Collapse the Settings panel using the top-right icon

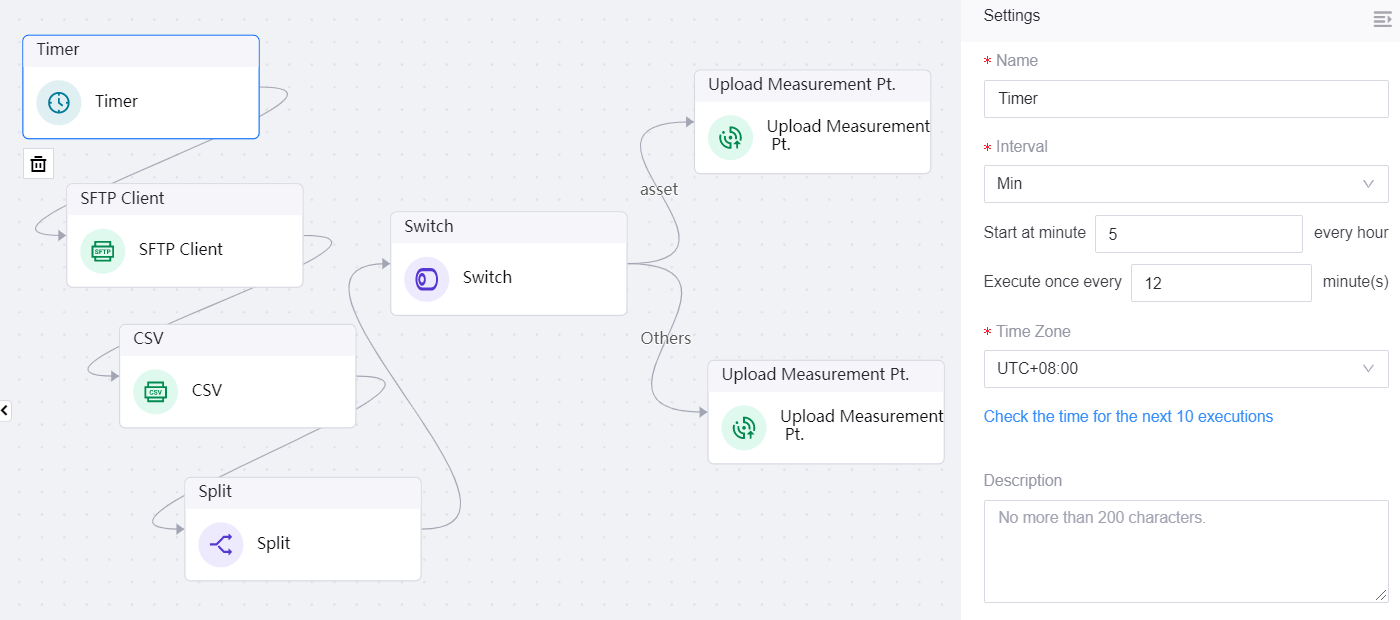pyautogui.click(x=1382, y=18)
